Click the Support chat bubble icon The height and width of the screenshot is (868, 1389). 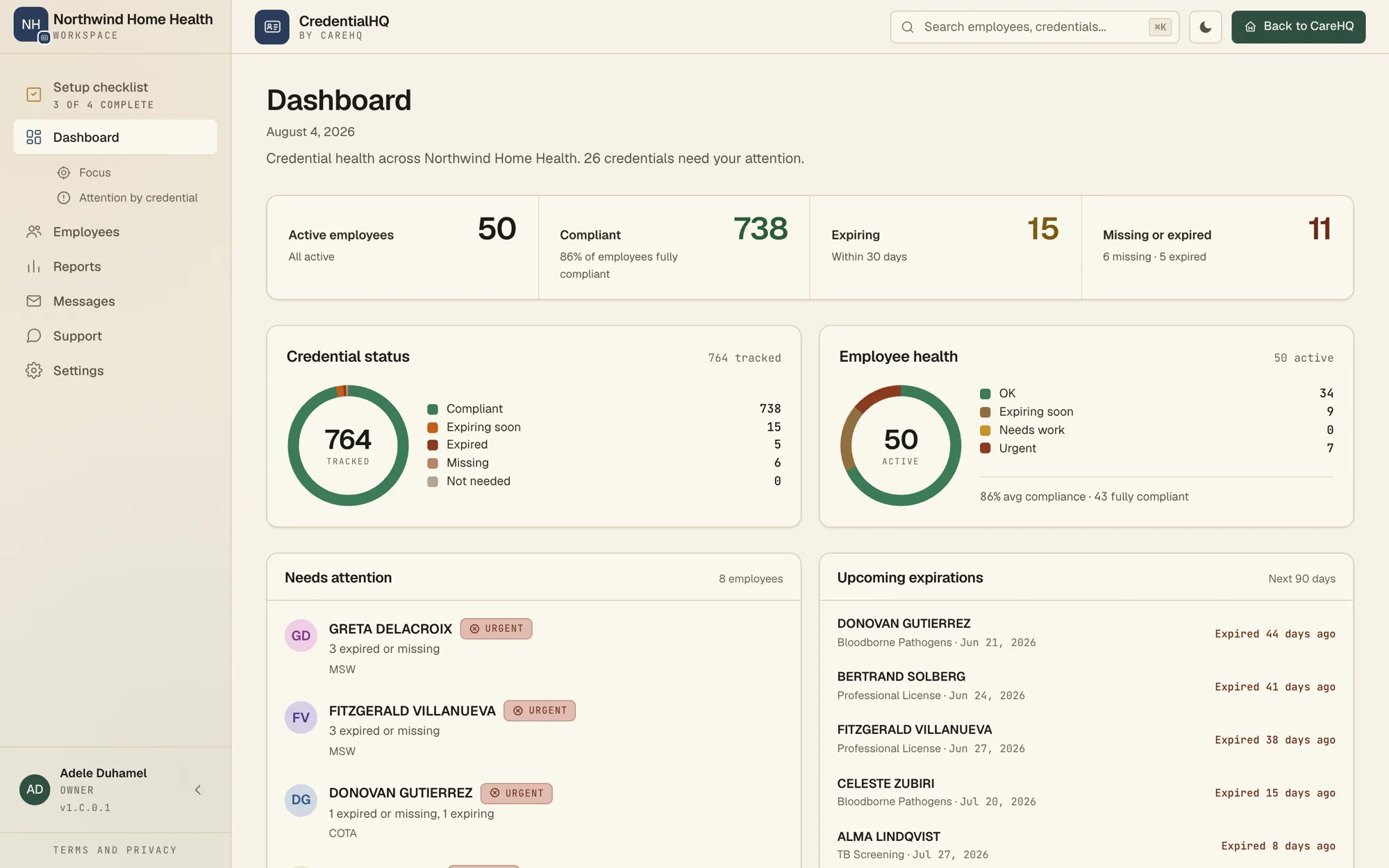pyautogui.click(x=33, y=336)
